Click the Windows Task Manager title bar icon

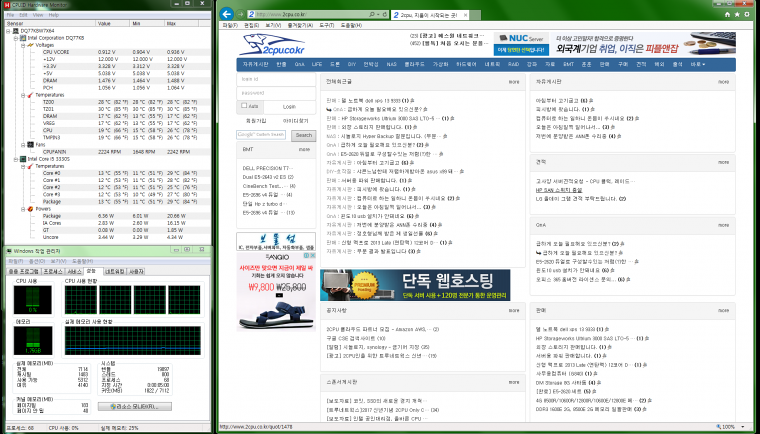[x=9, y=251]
